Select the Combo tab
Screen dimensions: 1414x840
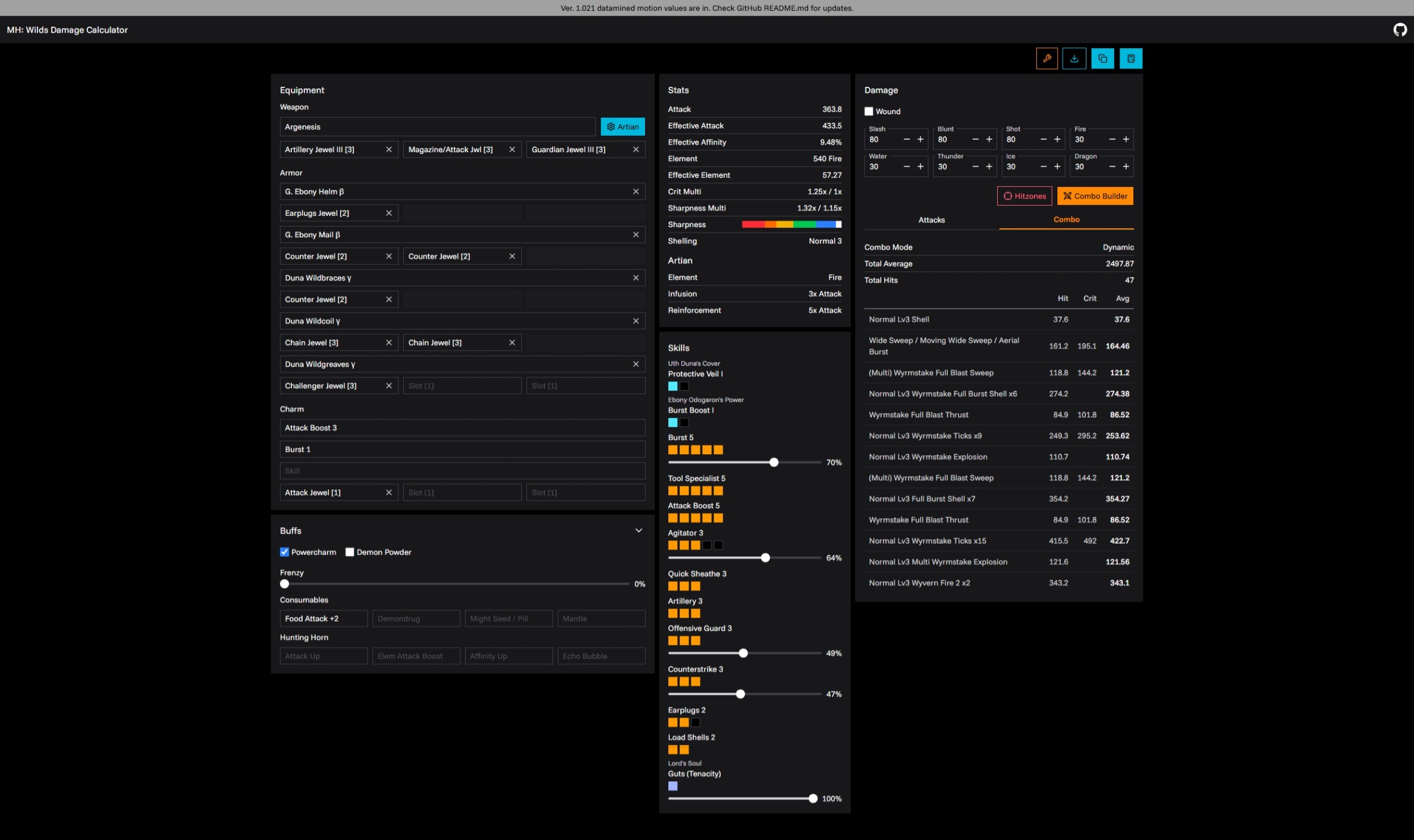1066,219
